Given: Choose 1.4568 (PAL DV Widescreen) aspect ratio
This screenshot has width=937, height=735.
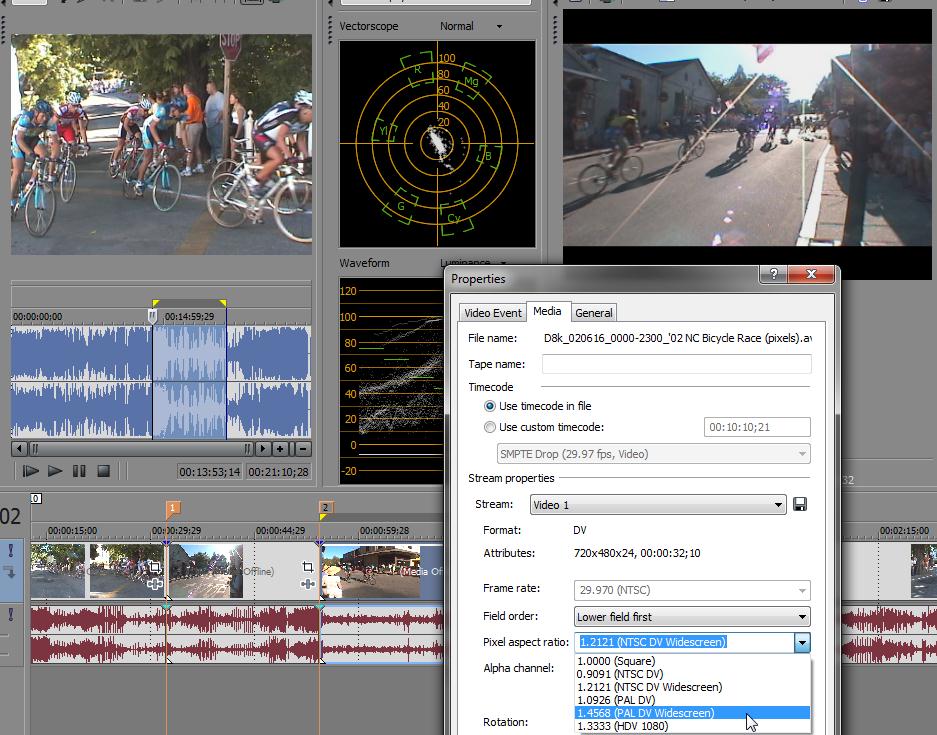Looking at the screenshot, I should pyautogui.click(x=646, y=713).
